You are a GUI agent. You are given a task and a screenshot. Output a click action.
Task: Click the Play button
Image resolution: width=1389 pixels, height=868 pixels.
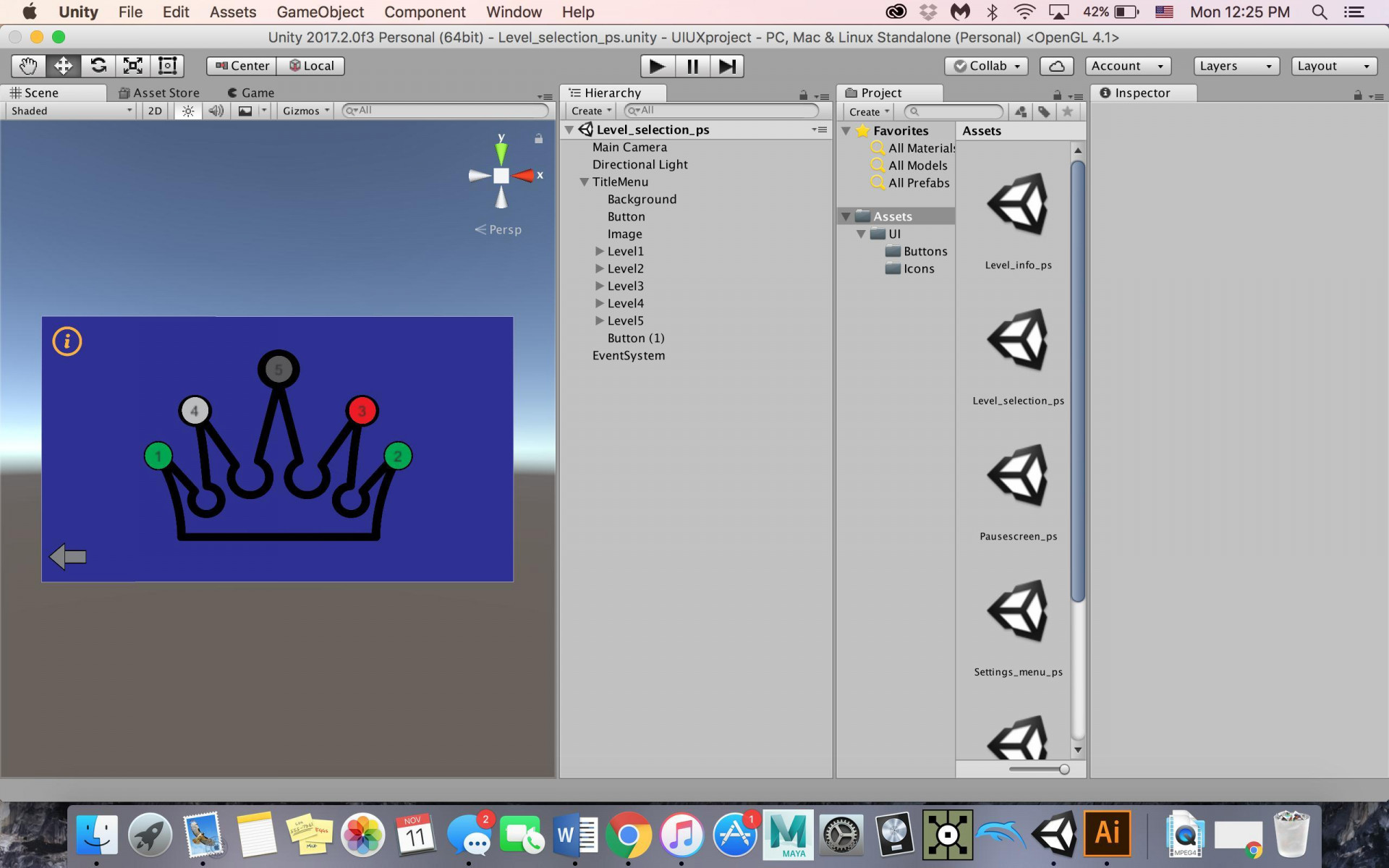click(658, 67)
